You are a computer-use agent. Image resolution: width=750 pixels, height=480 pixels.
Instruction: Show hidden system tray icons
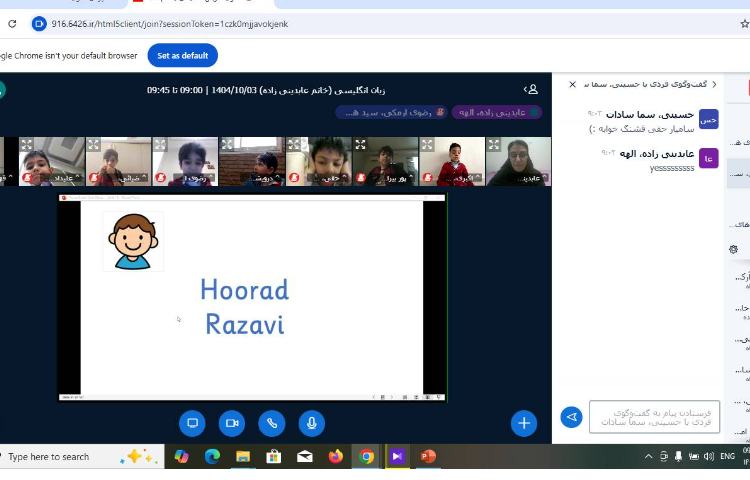coord(648,457)
